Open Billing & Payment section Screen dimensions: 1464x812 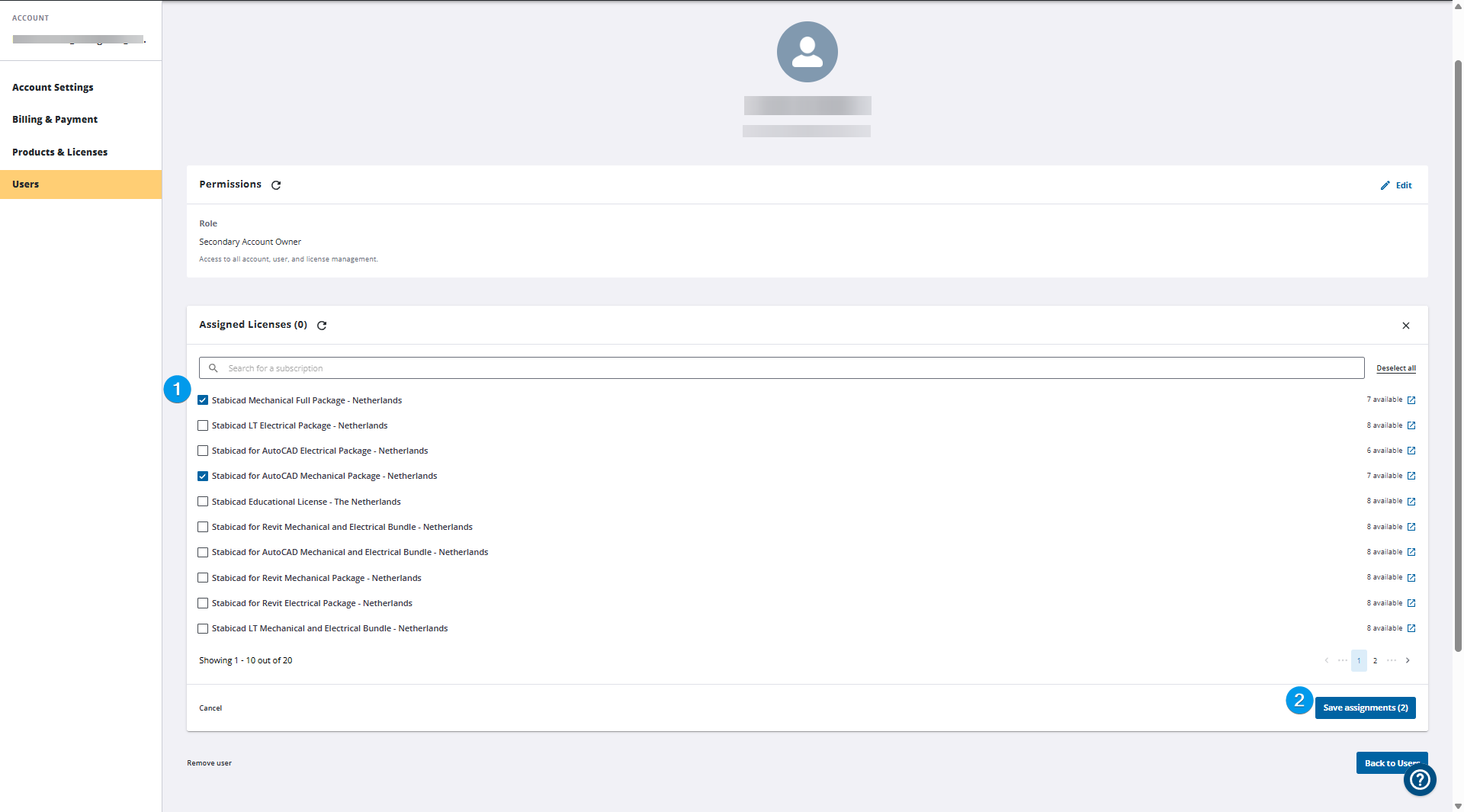[55, 119]
